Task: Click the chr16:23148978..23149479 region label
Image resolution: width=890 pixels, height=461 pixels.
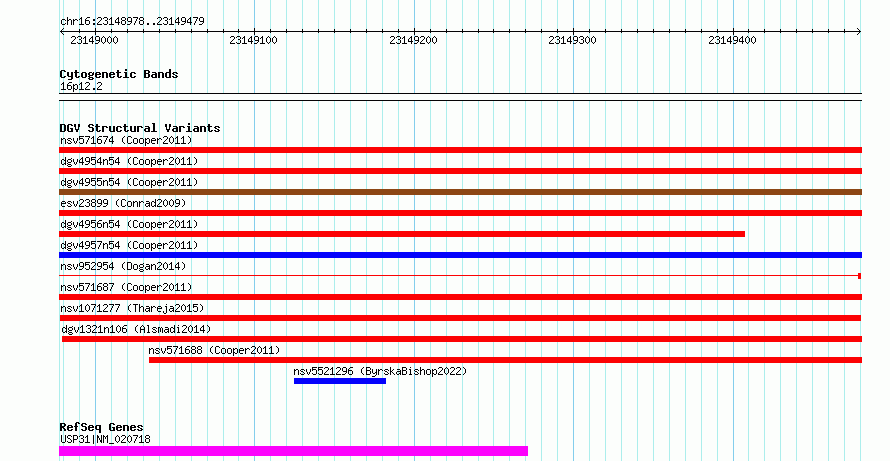Action: [x=132, y=21]
